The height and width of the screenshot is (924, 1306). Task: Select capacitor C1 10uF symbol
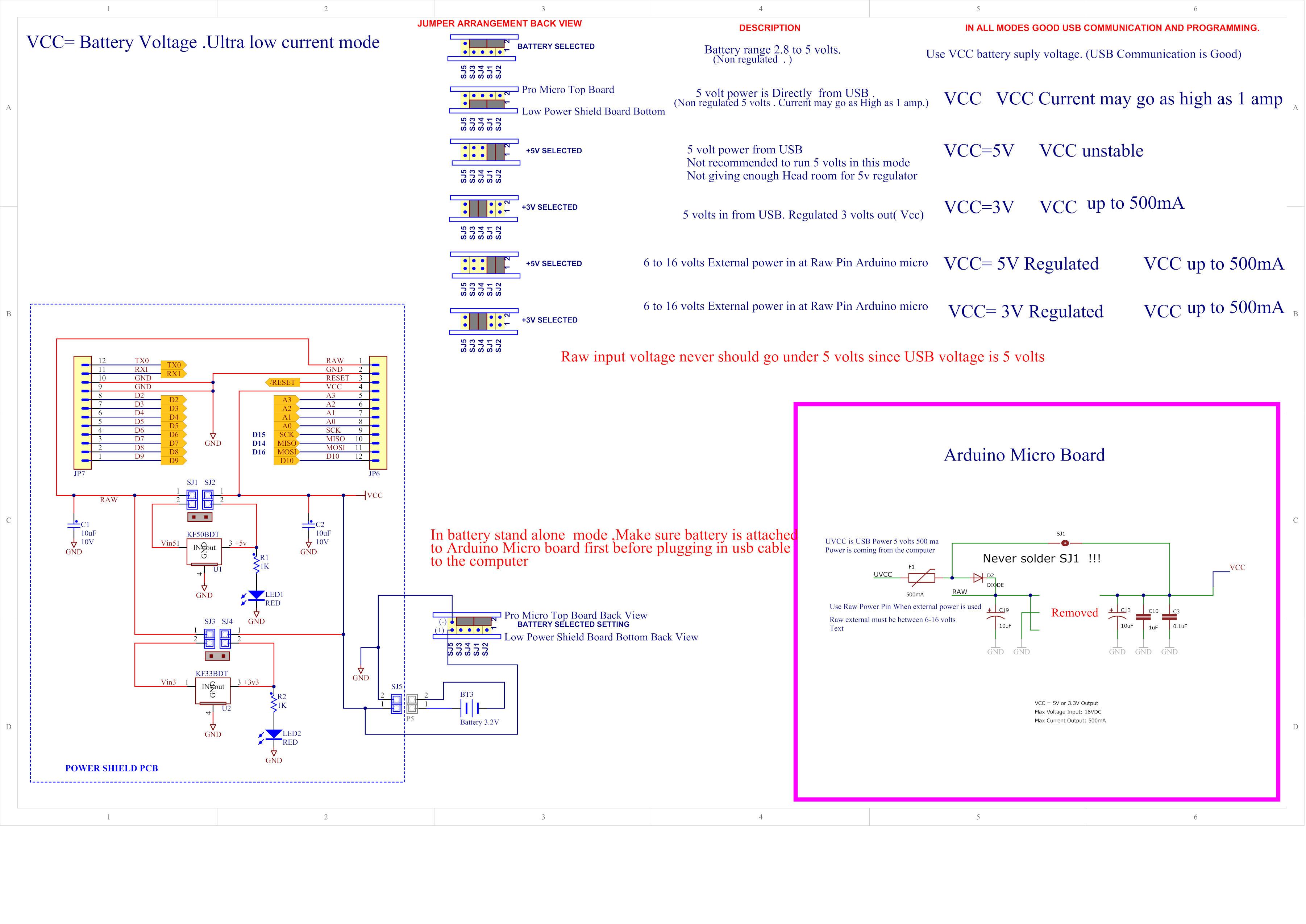coord(74,525)
